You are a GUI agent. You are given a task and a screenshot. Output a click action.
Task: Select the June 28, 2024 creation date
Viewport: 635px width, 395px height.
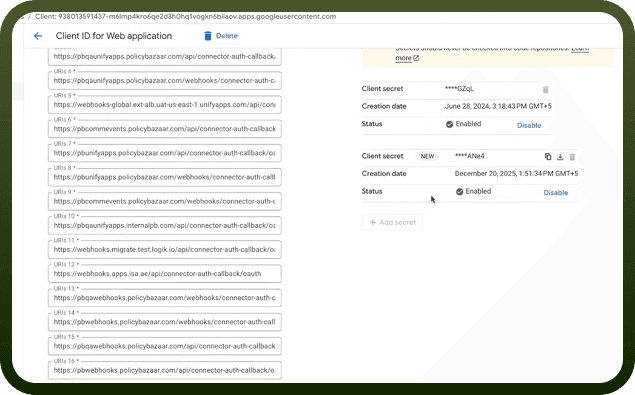498,106
